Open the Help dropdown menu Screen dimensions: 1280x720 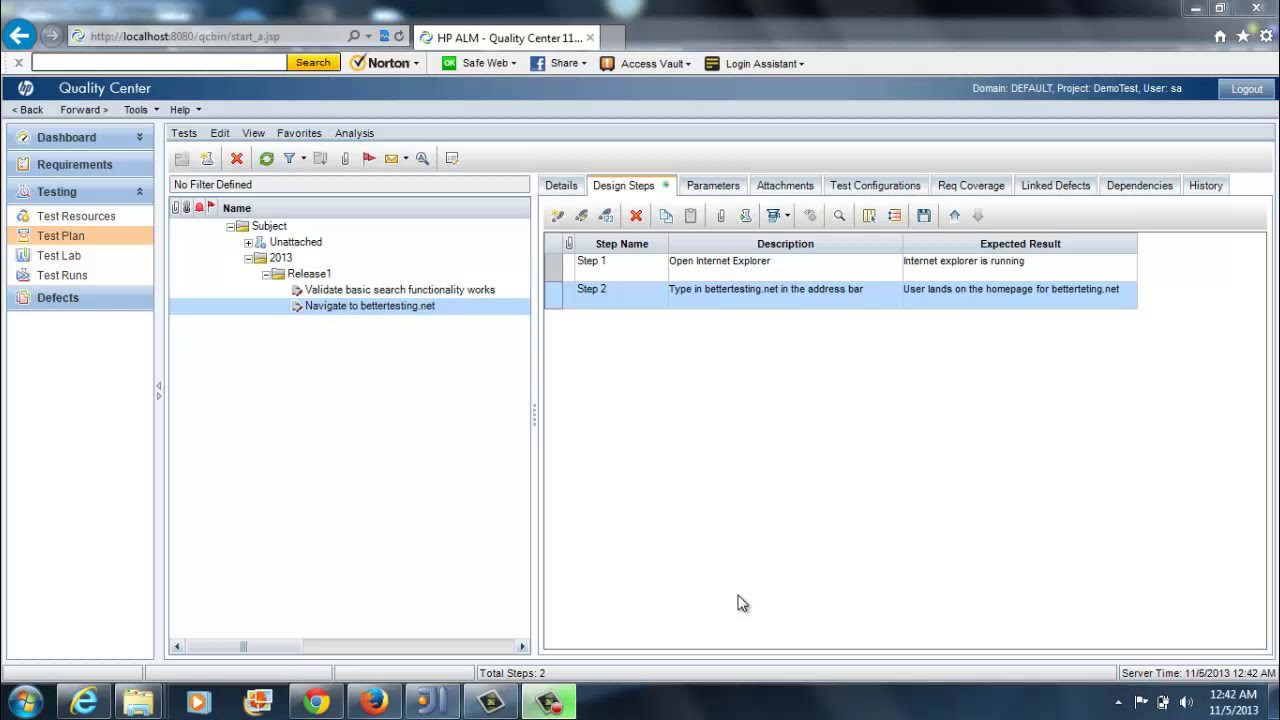(185, 110)
